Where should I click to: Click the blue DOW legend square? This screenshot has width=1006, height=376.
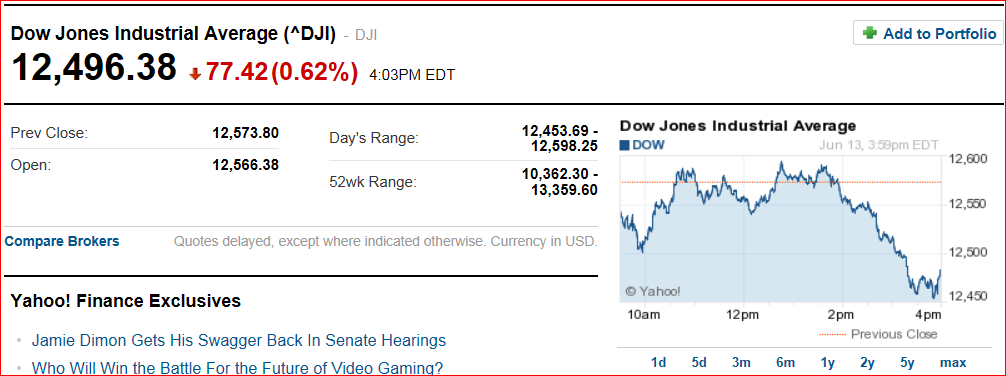[x=624, y=145]
